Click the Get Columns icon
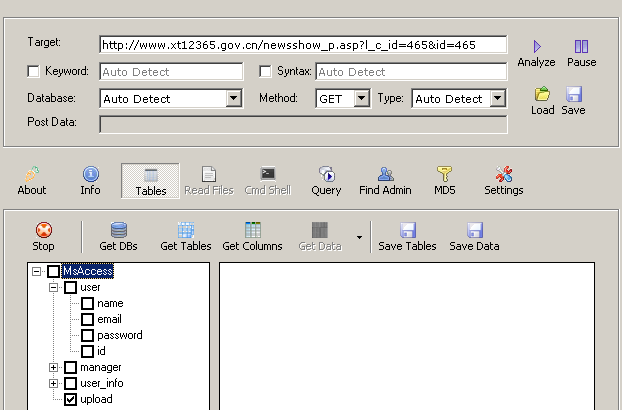Screen dimensions: 622x410 pos(253,230)
